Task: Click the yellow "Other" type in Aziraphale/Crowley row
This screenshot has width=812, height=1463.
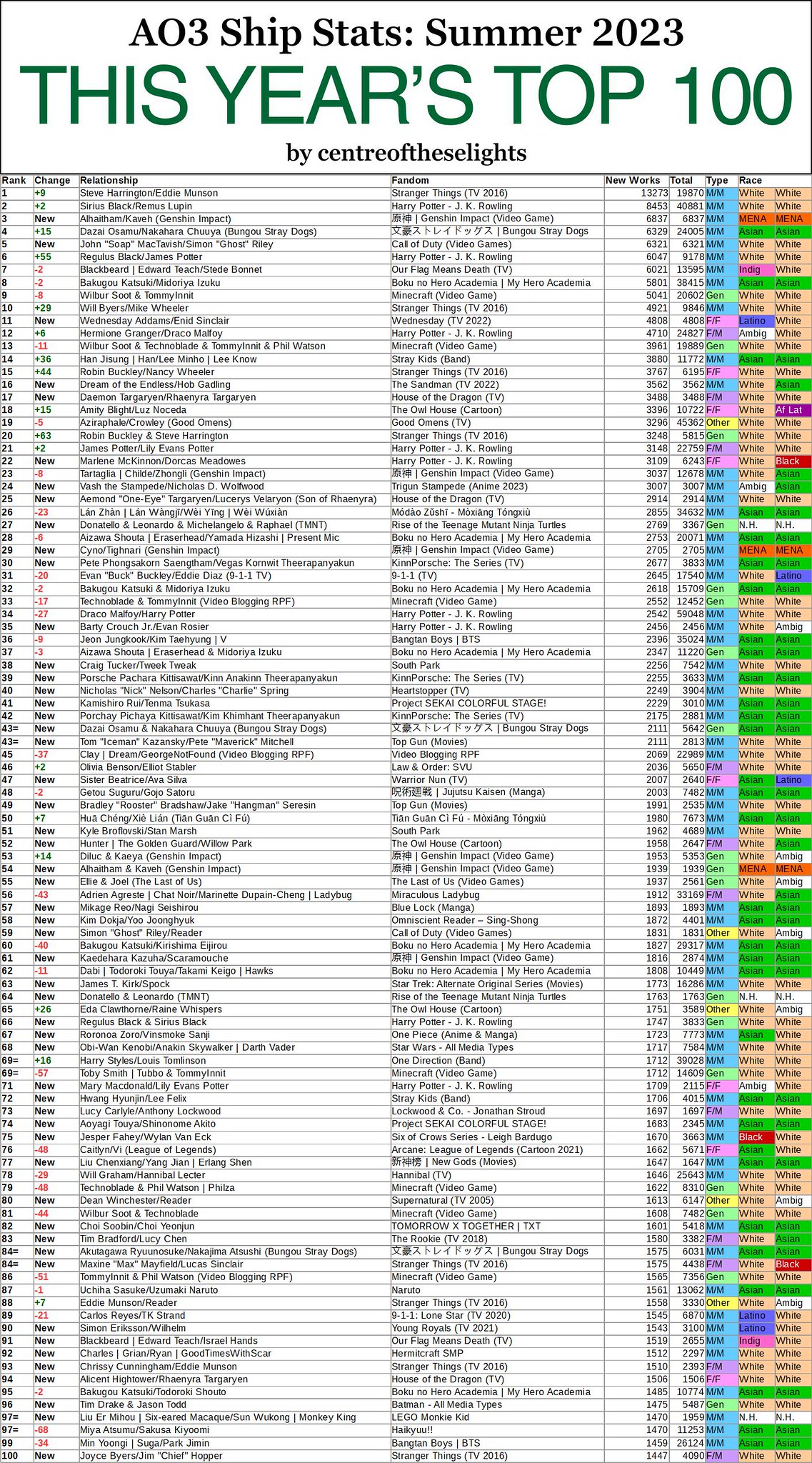Action: point(718,423)
